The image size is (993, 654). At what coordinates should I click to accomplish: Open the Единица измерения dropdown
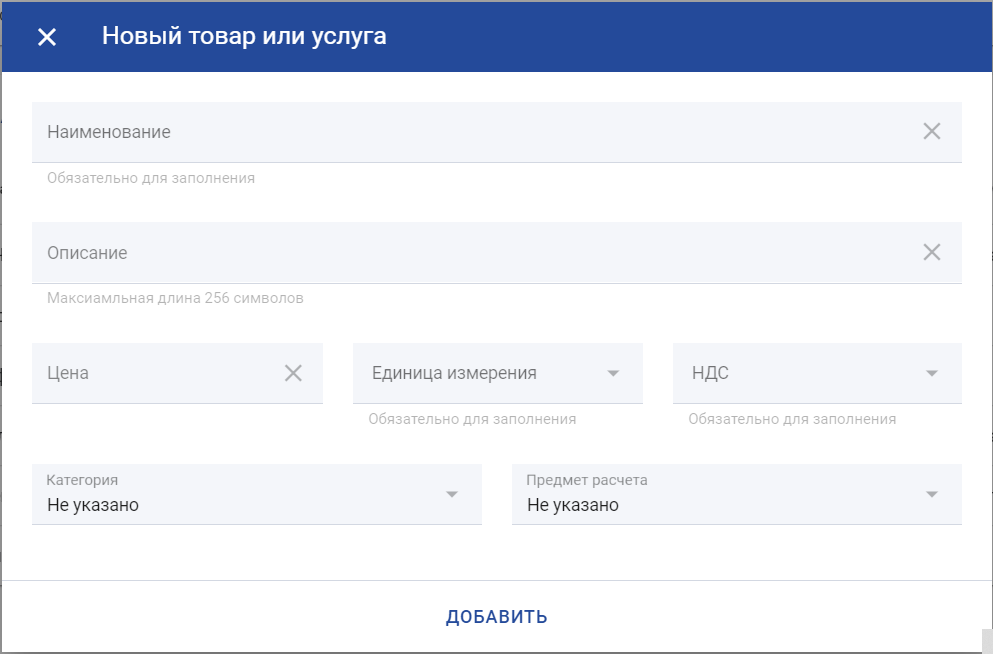pos(480,373)
